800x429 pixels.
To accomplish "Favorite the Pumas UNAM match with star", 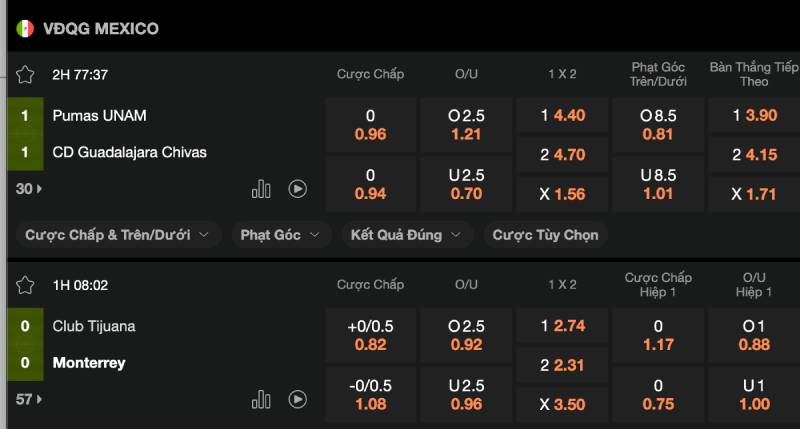I will (x=25, y=75).
